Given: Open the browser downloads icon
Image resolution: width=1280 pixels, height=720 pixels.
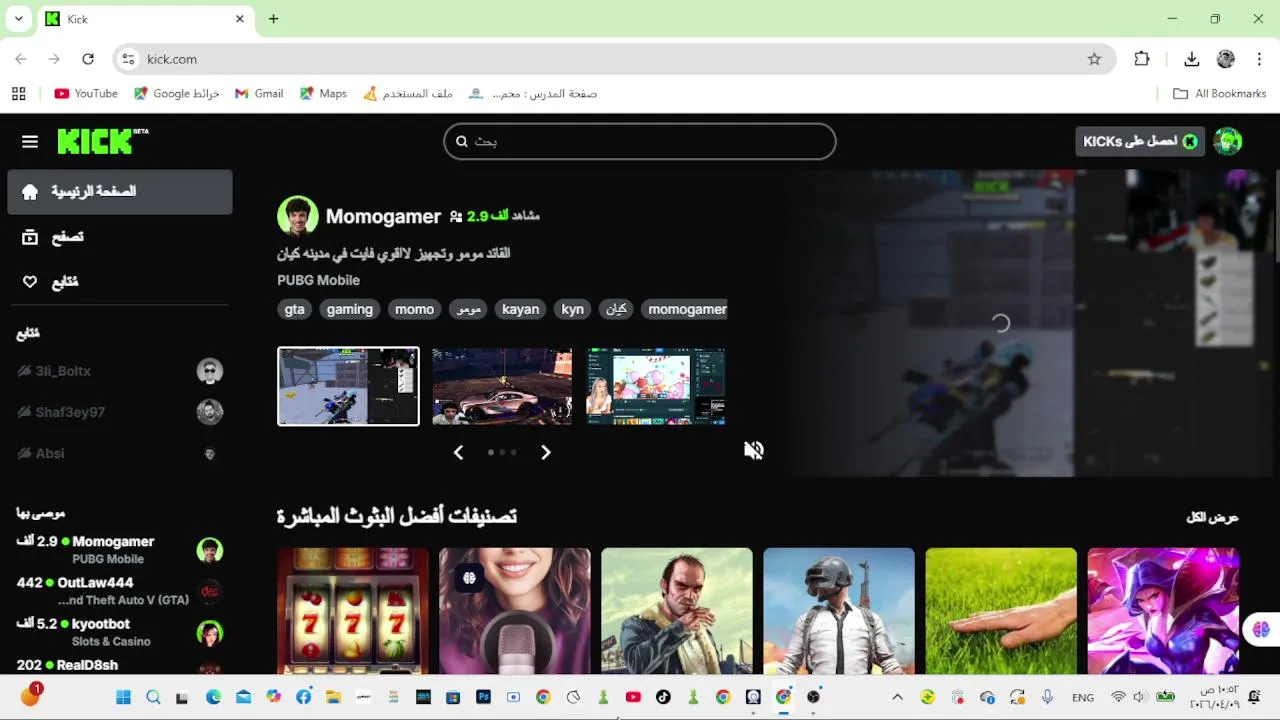Looking at the screenshot, I should tap(1191, 59).
